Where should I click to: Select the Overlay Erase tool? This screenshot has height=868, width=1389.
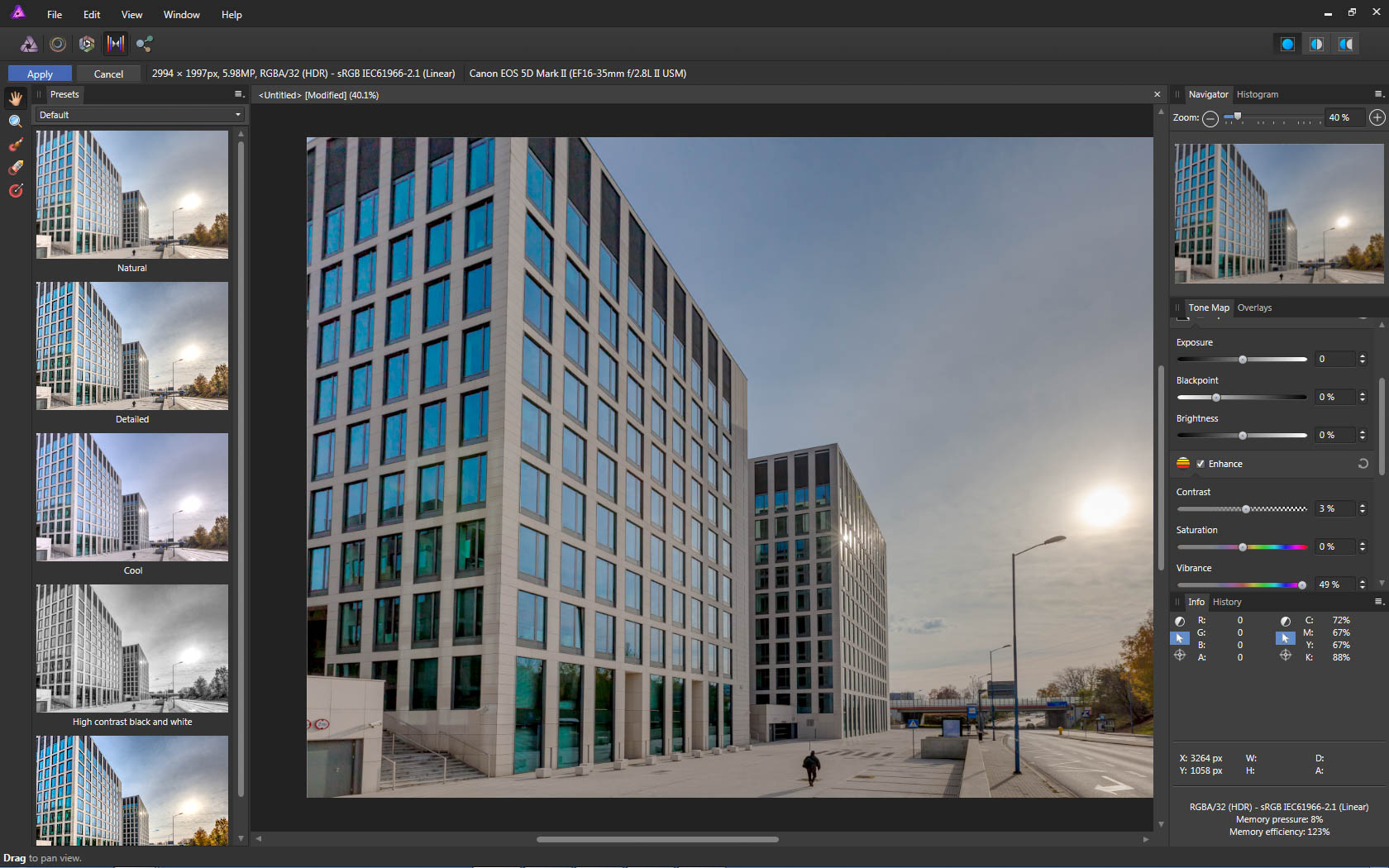pyautogui.click(x=15, y=168)
